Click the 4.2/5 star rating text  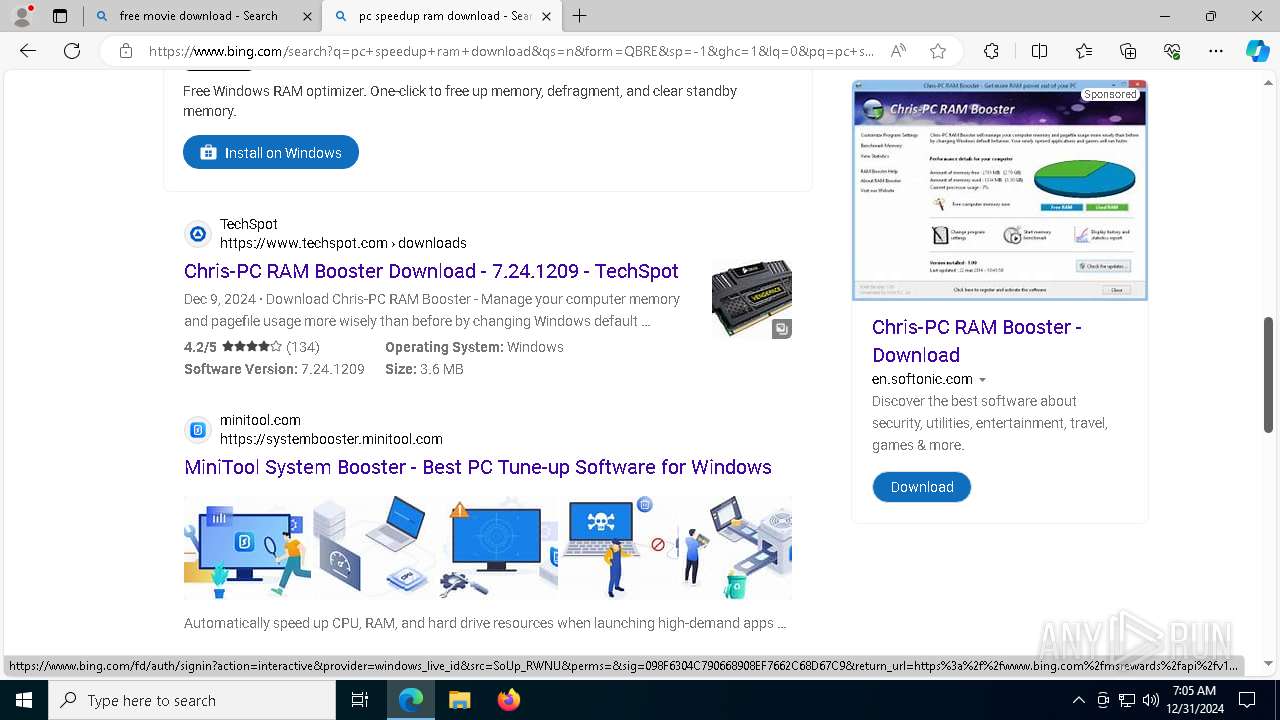pos(252,347)
